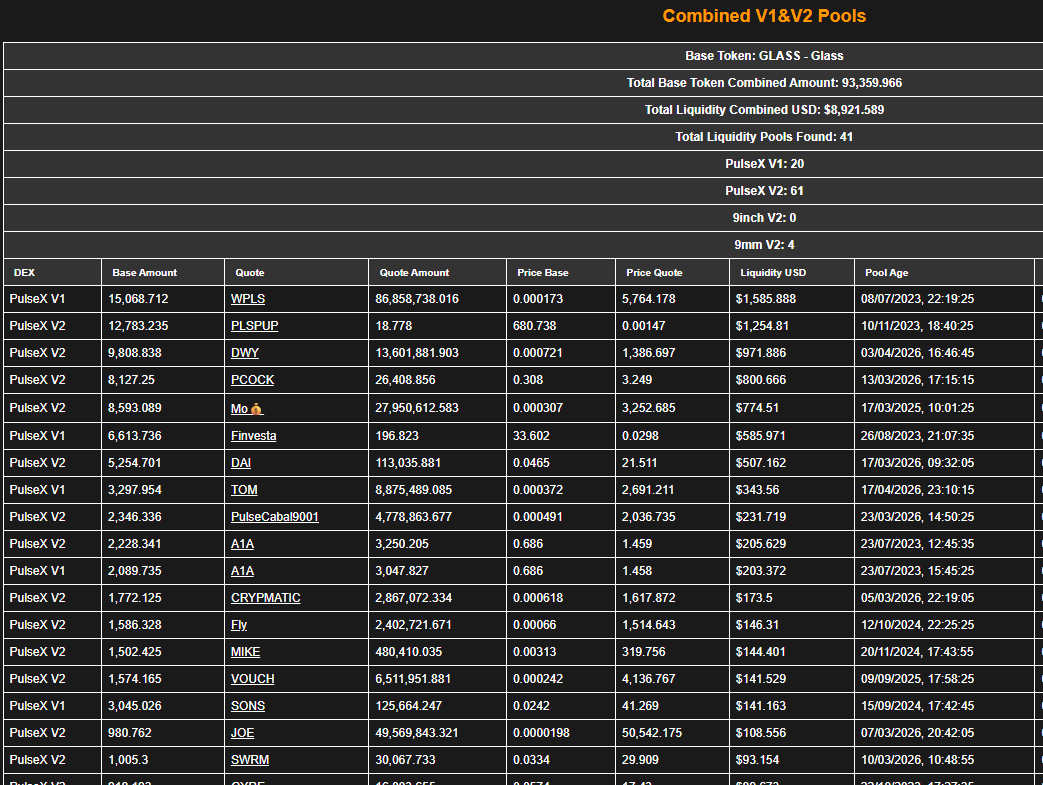
Task: Open the WPLS quote token link
Action: pos(247,299)
